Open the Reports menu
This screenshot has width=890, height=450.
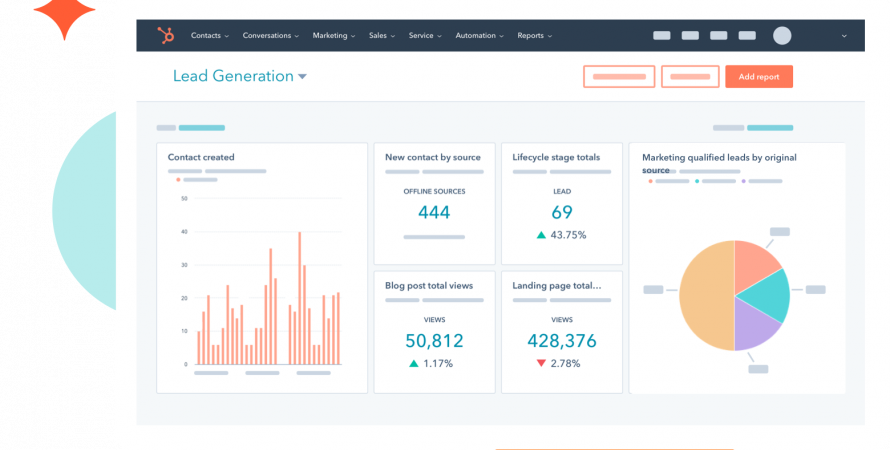click(x=534, y=35)
